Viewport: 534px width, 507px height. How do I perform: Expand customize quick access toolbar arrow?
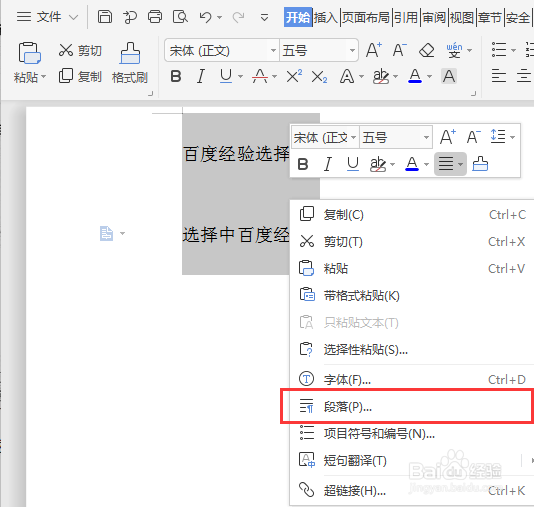pos(264,17)
